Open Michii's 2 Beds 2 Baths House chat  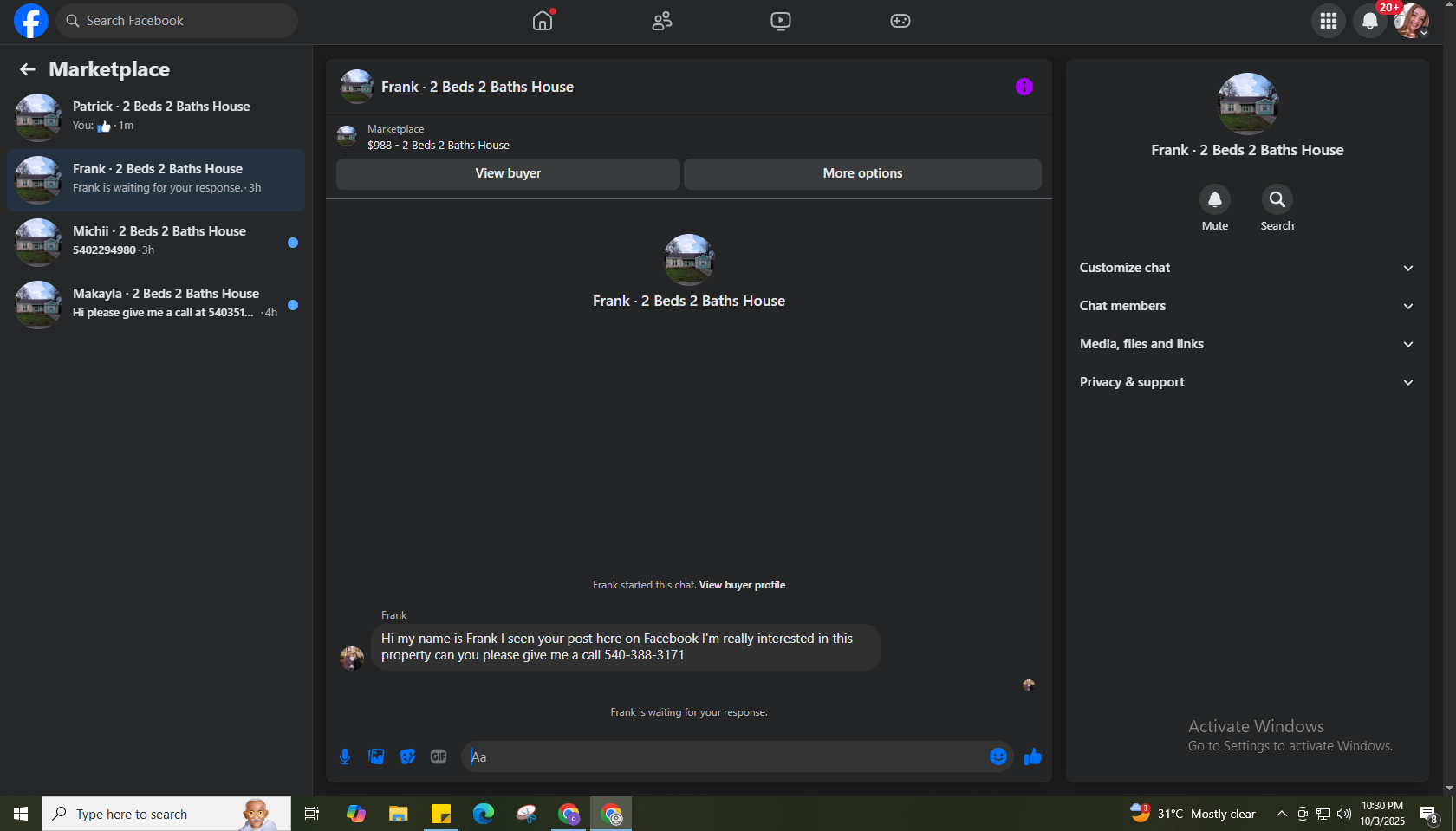(x=156, y=242)
